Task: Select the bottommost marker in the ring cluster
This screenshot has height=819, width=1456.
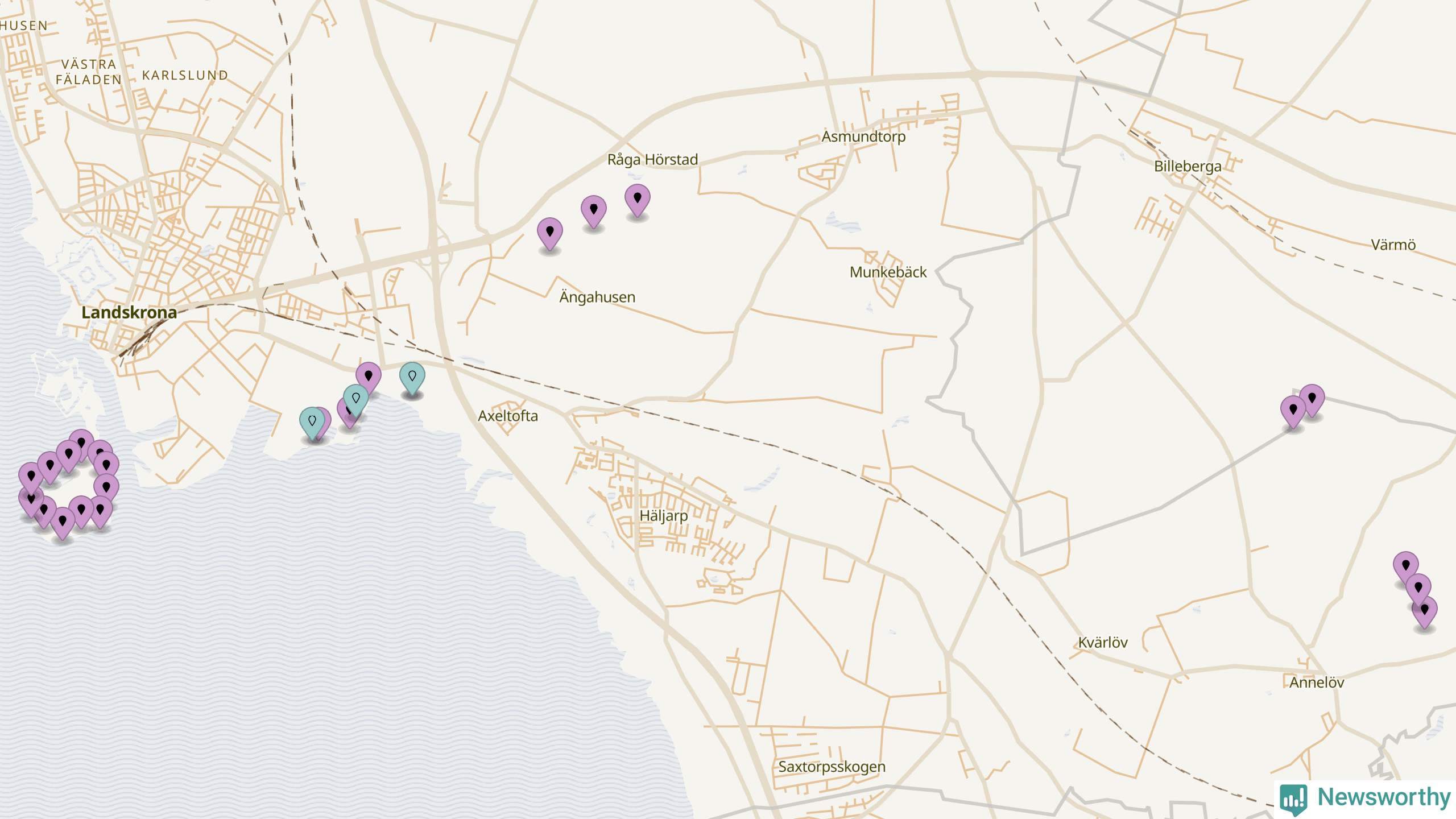Action: [62, 523]
